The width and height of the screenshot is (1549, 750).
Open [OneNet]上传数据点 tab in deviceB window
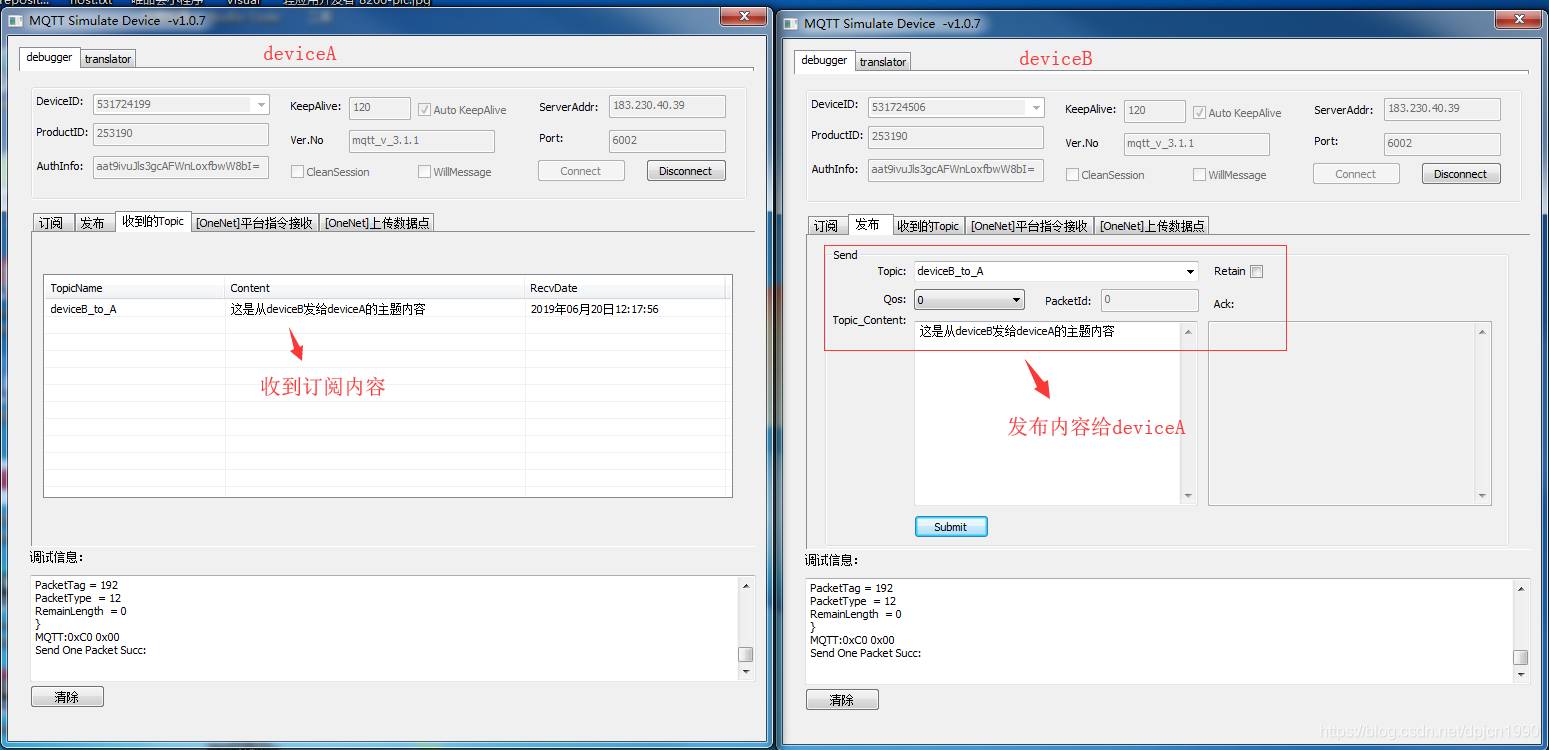1152,226
